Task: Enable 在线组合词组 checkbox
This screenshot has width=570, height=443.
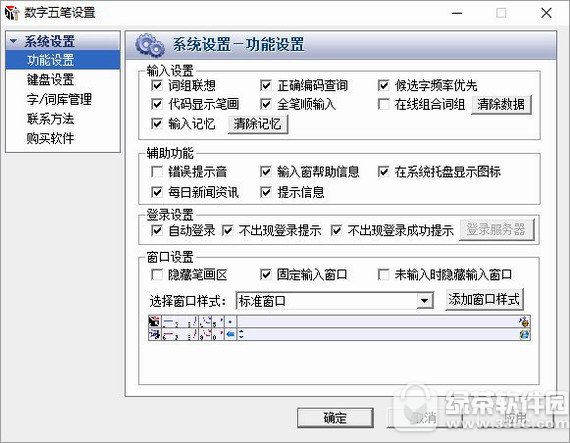Action: click(384, 104)
